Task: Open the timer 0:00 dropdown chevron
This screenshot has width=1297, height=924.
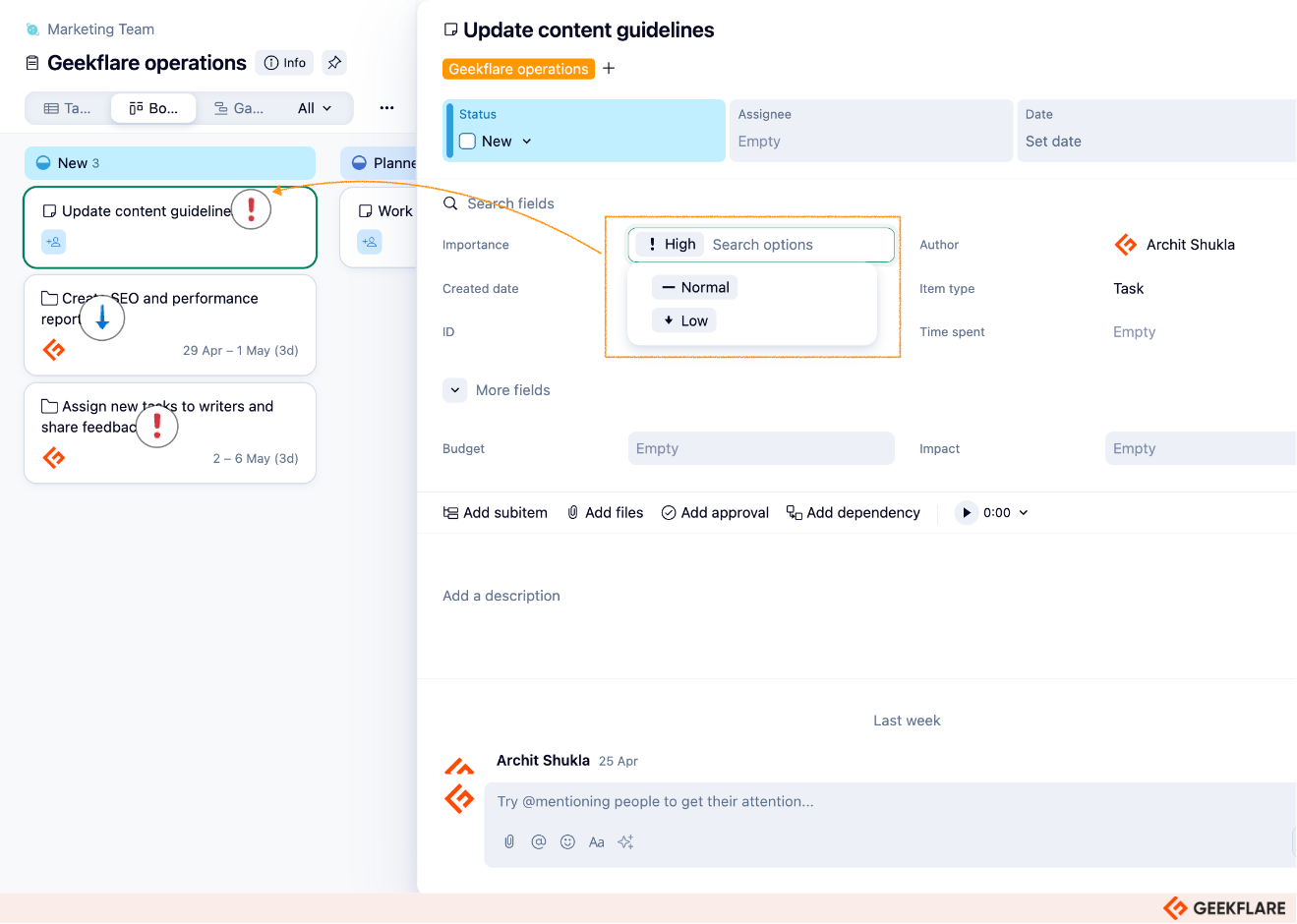Action: [x=1024, y=513]
